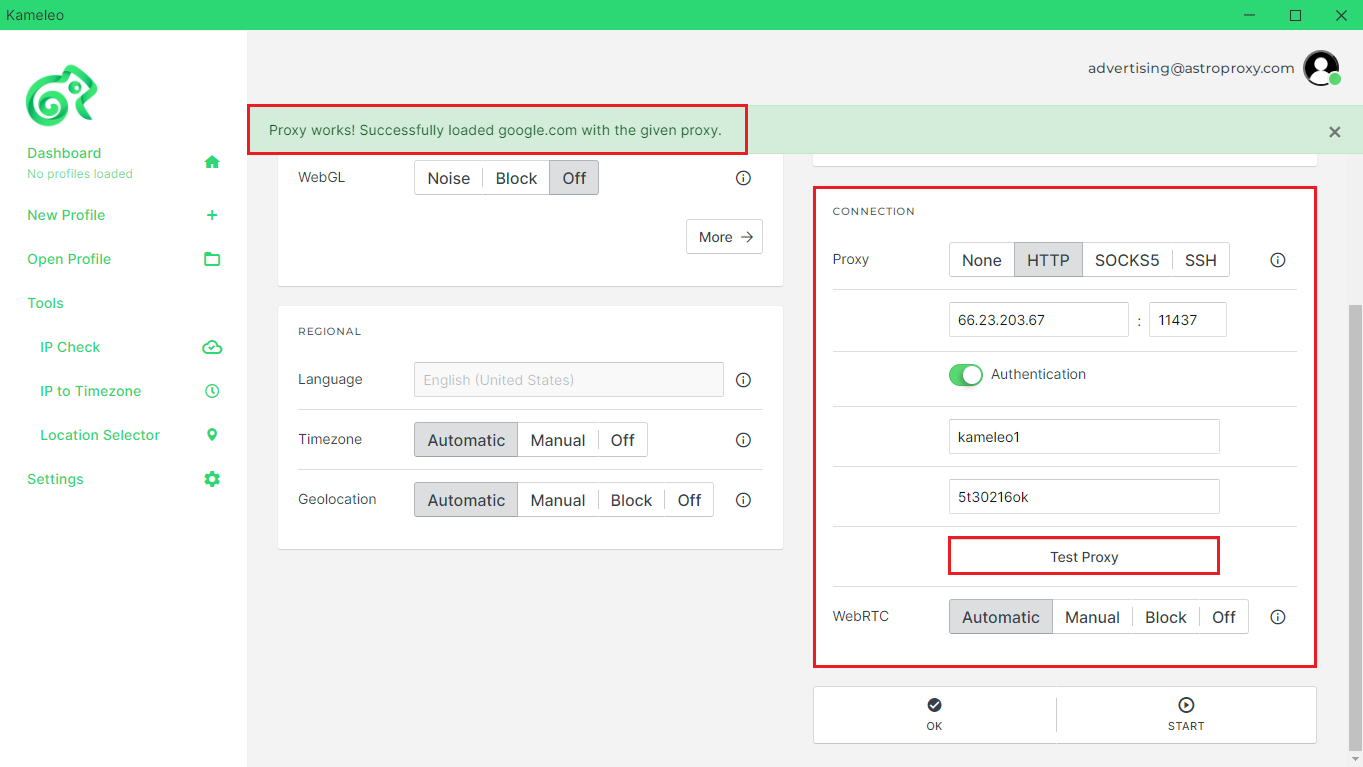This screenshot has width=1363, height=767.
Task: Click the Kameleo chameleon logo
Action: pyautogui.click(x=61, y=96)
